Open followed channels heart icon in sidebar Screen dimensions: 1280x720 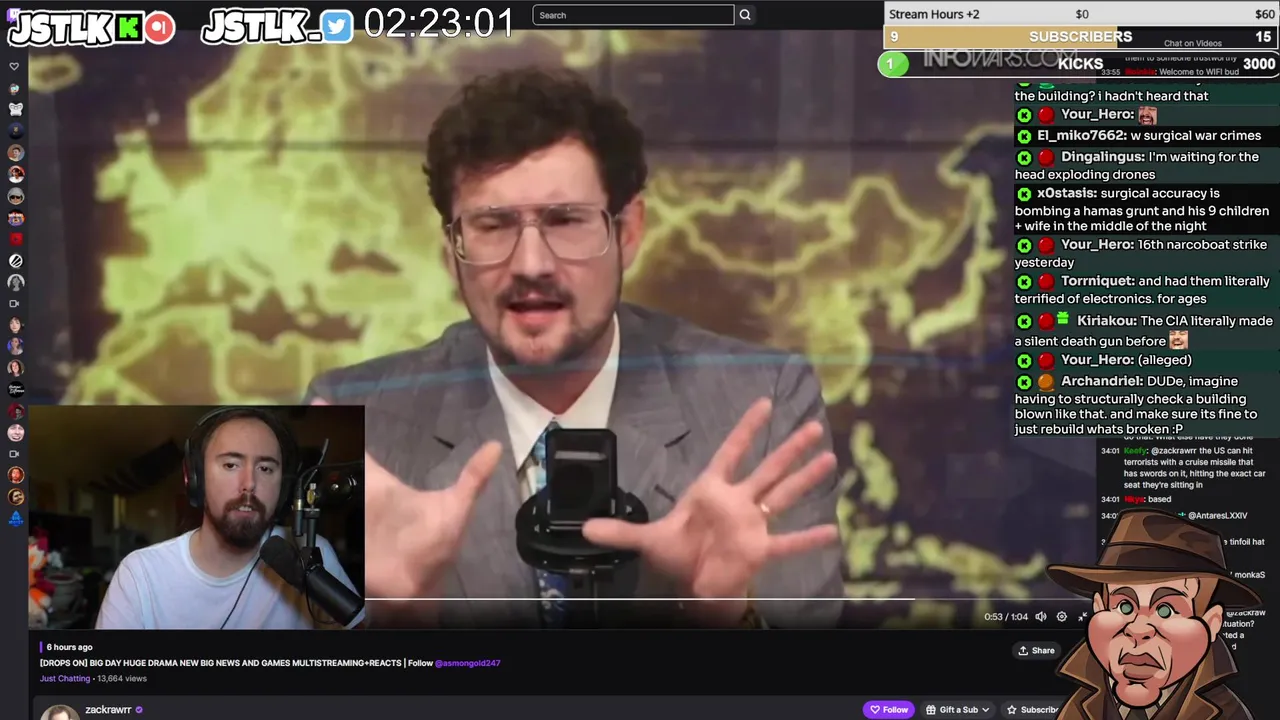coord(14,67)
